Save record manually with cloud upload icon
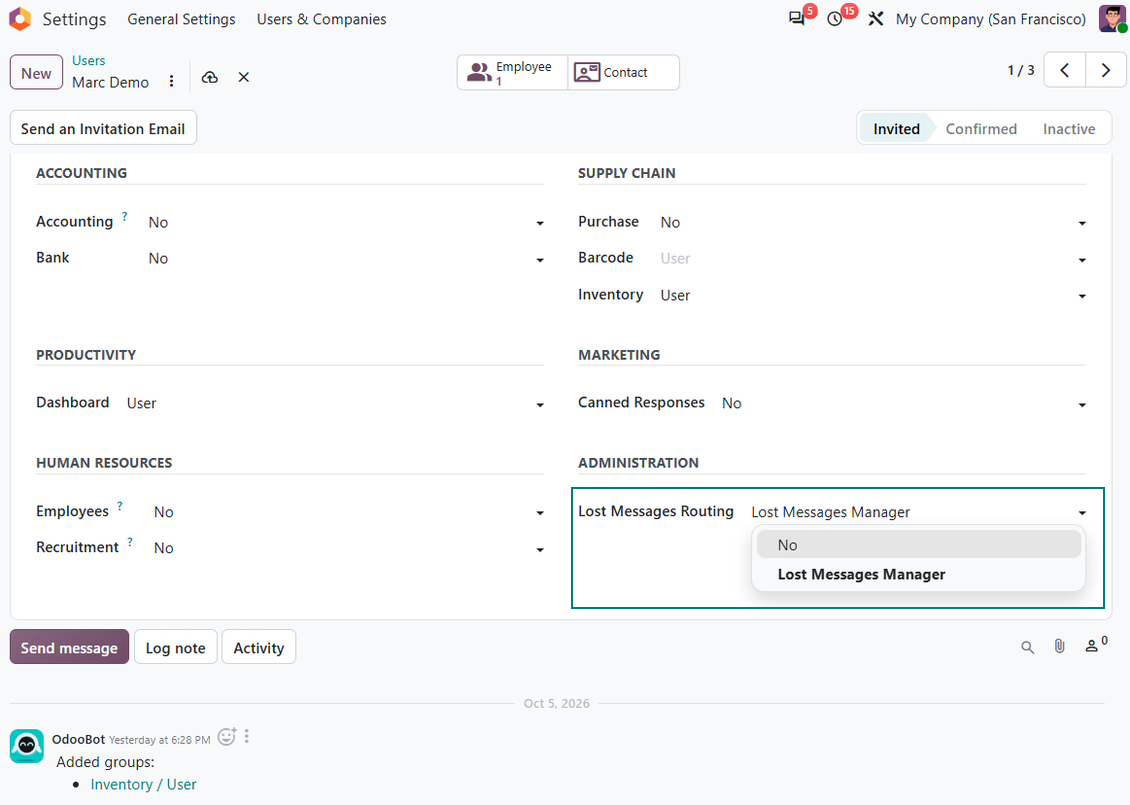The width and height of the screenshot is (1130, 805). point(210,77)
